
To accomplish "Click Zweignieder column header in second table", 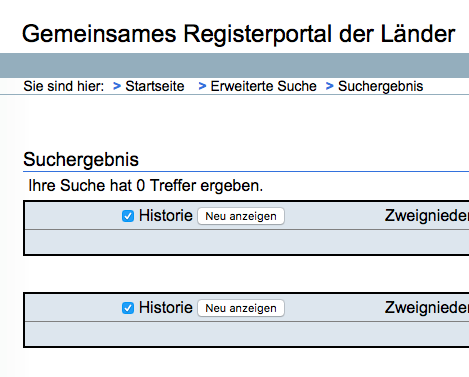I will (427, 308).
